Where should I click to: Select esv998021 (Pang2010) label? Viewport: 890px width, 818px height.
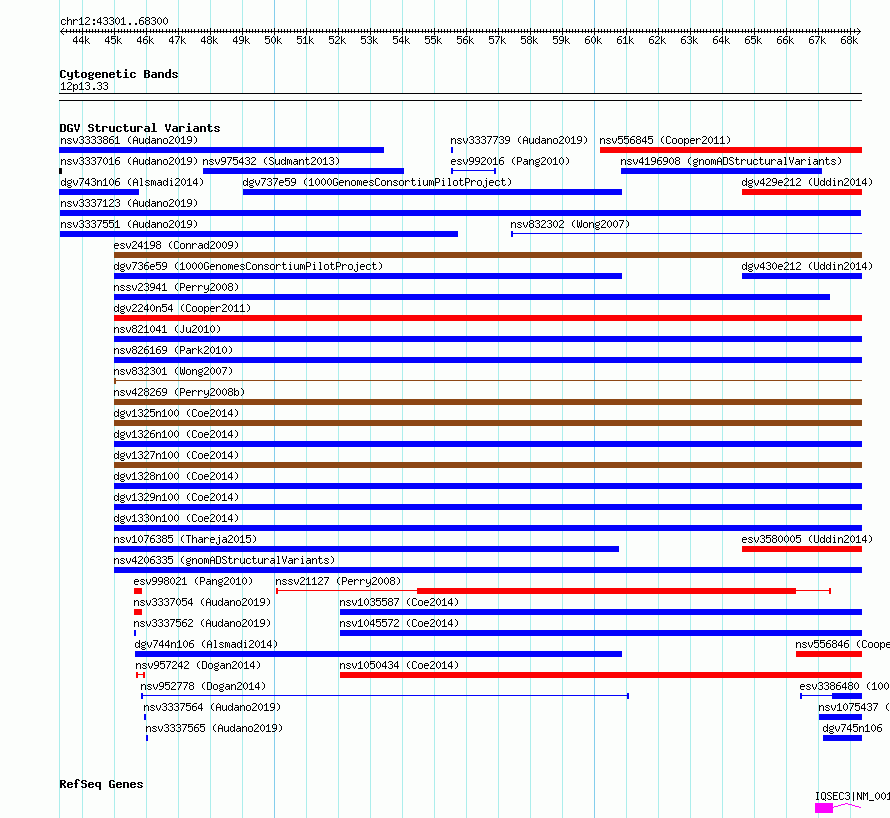pos(193,581)
